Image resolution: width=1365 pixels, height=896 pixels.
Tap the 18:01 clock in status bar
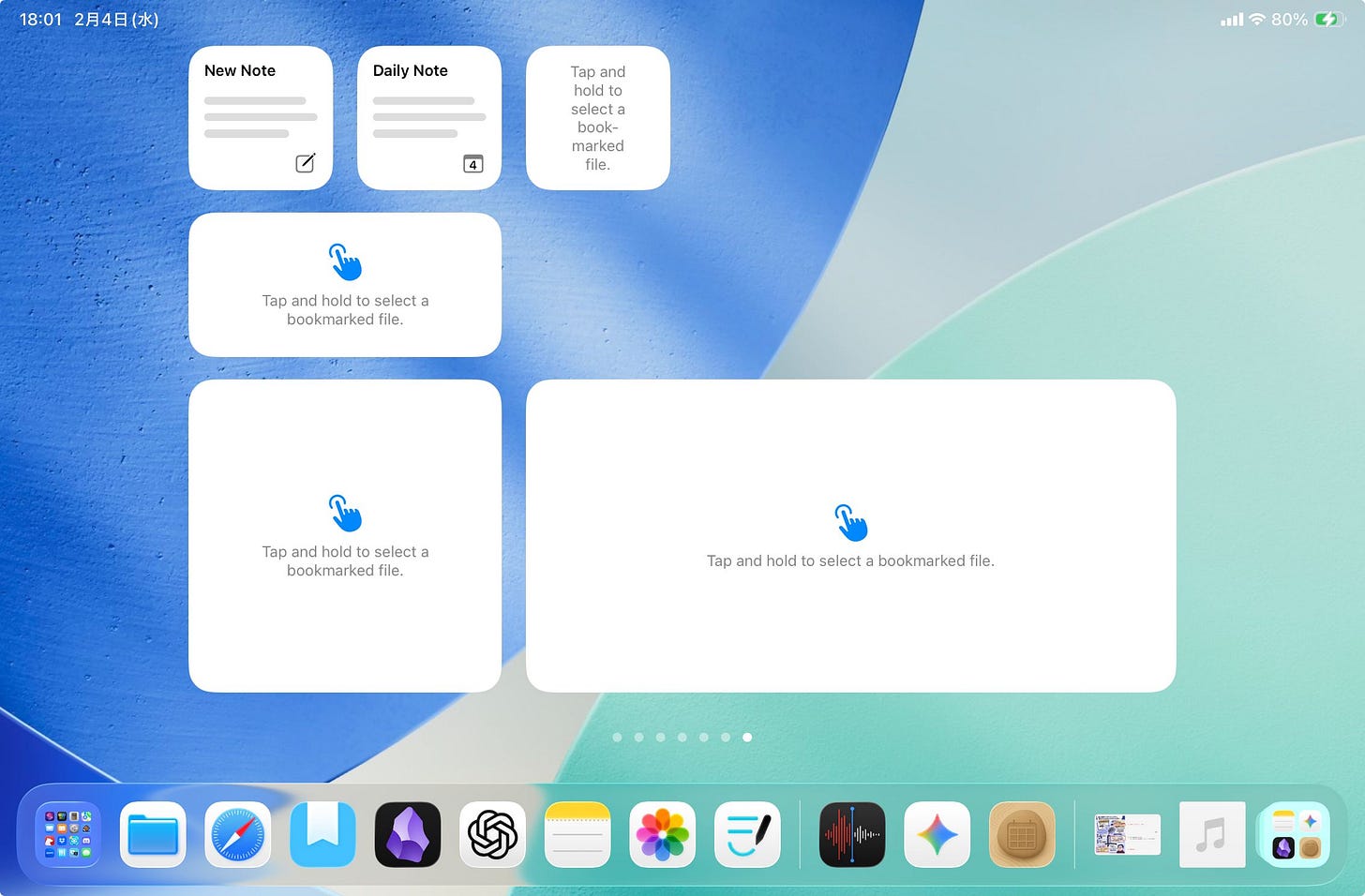coord(40,19)
